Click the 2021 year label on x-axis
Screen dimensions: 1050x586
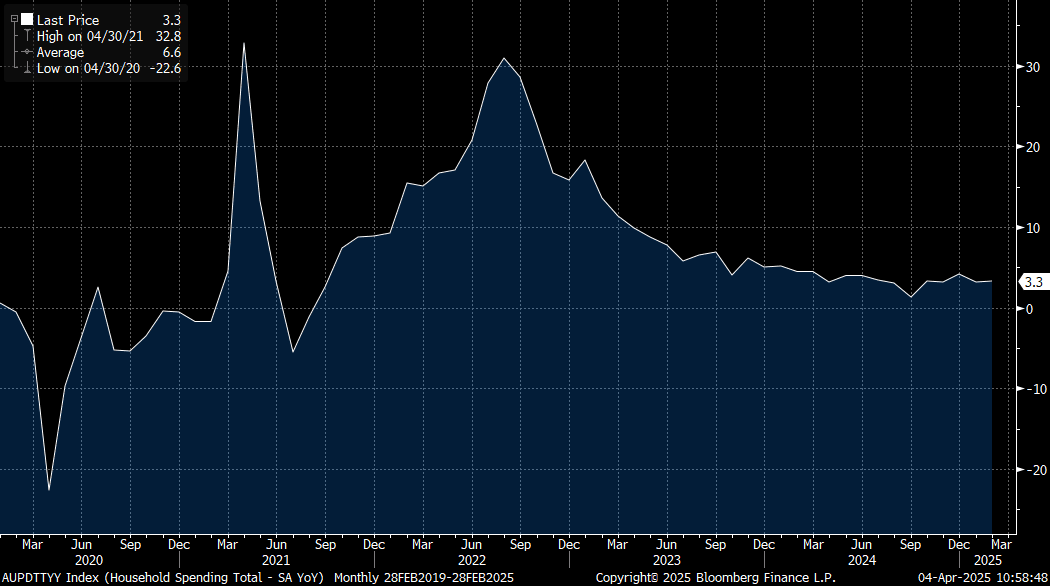point(276,561)
